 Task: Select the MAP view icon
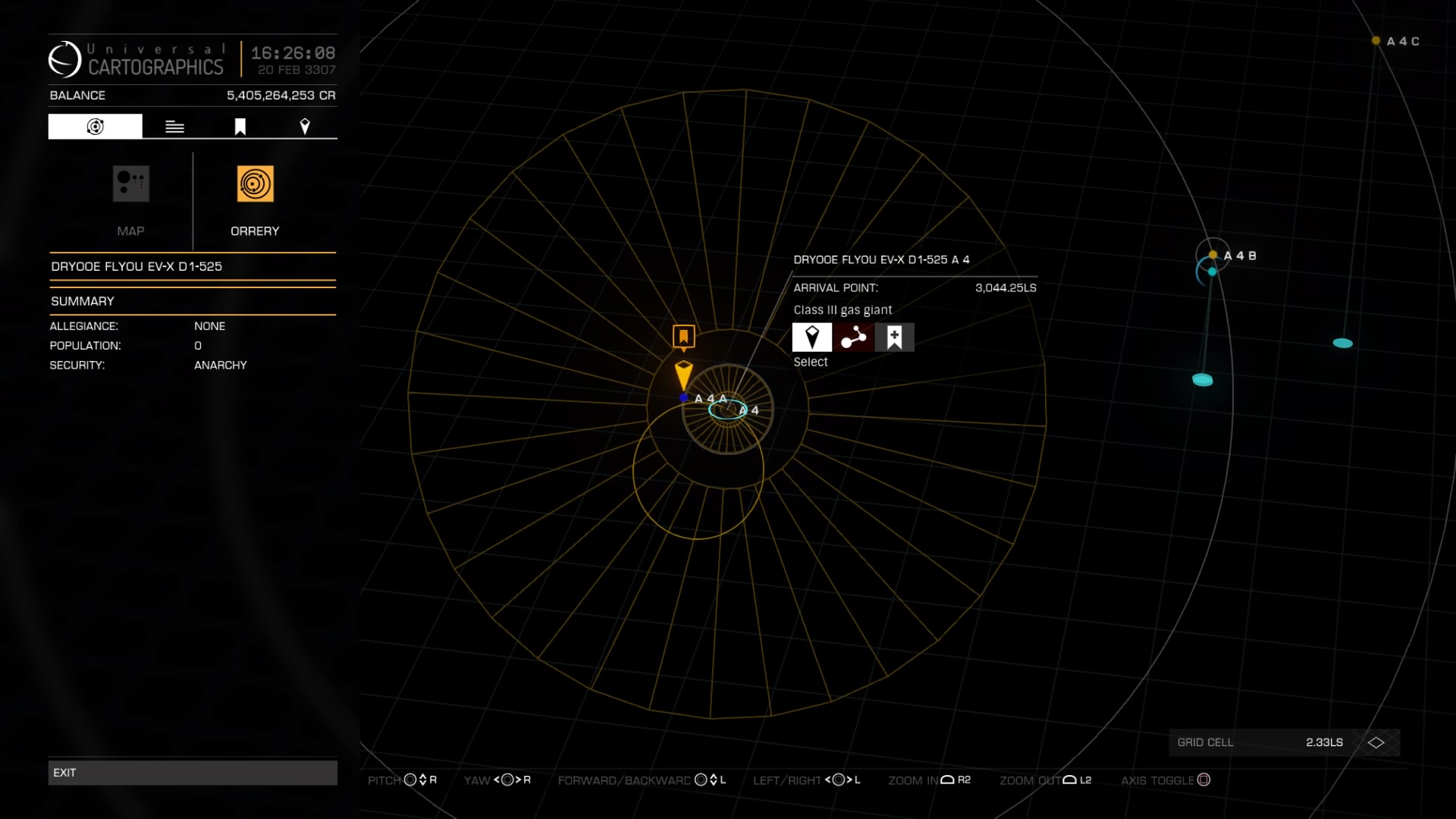[130, 184]
